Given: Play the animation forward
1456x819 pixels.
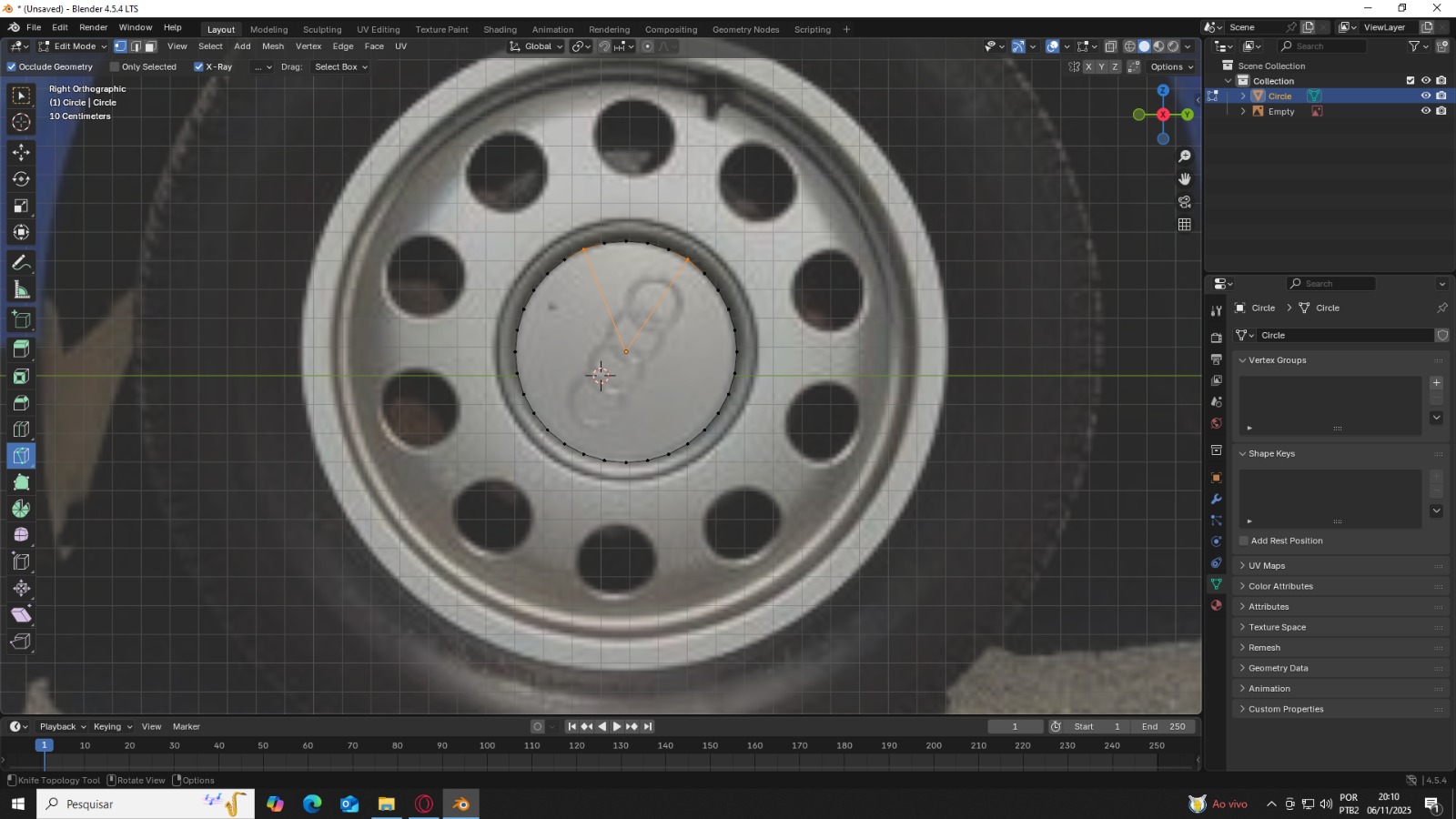Looking at the screenshot, I should point(617,727).
